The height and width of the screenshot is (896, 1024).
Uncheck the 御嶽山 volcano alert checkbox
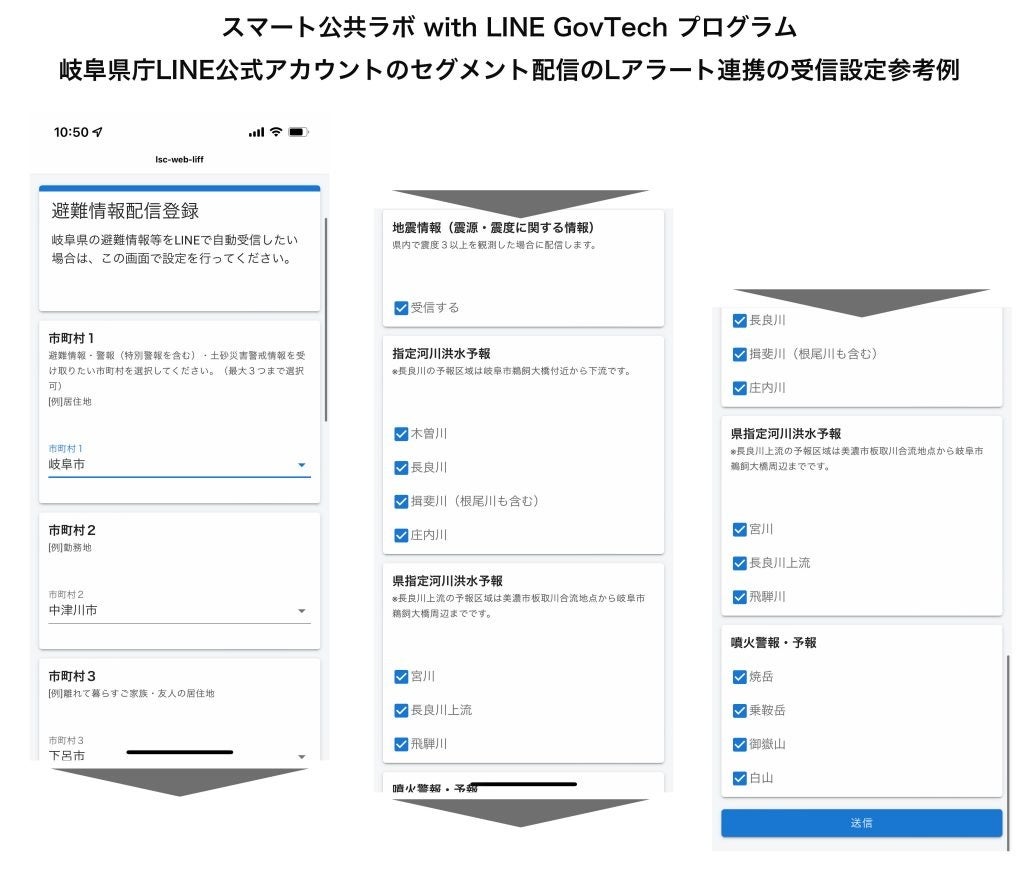pyautogui.click(x=739, y=744)
